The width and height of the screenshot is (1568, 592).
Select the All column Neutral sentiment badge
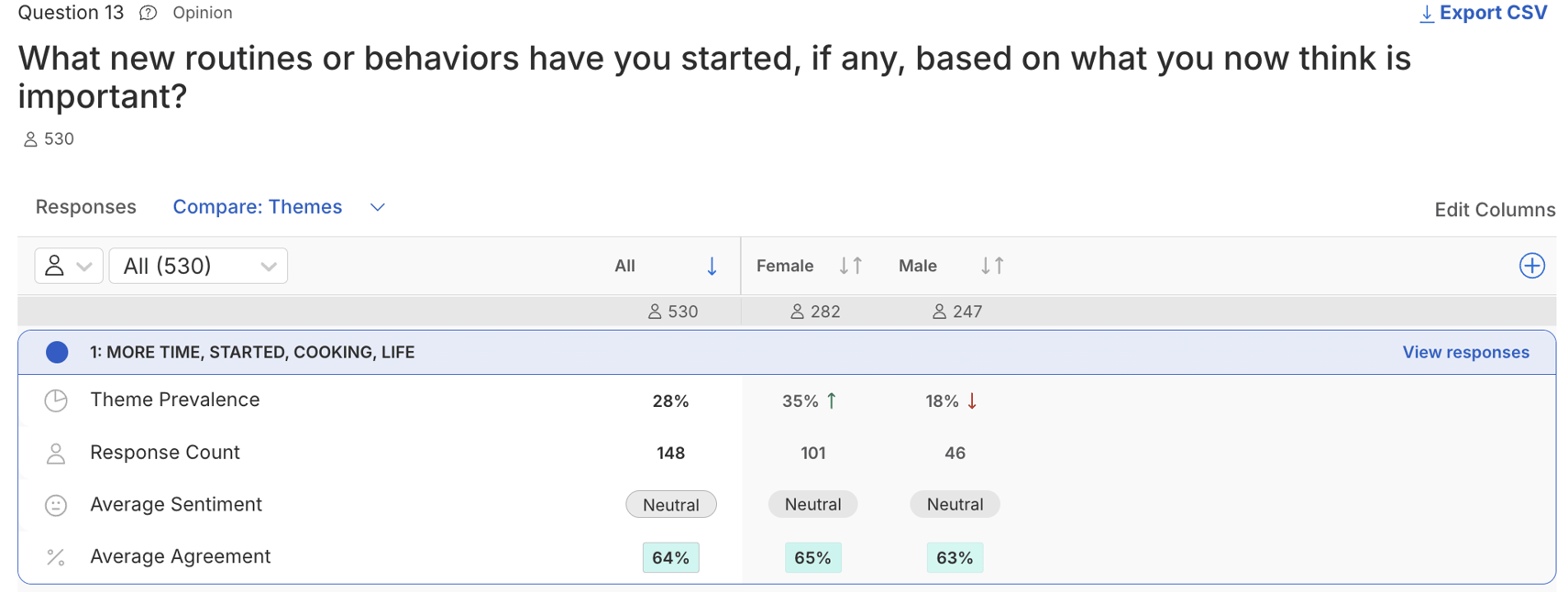(670, 505)
